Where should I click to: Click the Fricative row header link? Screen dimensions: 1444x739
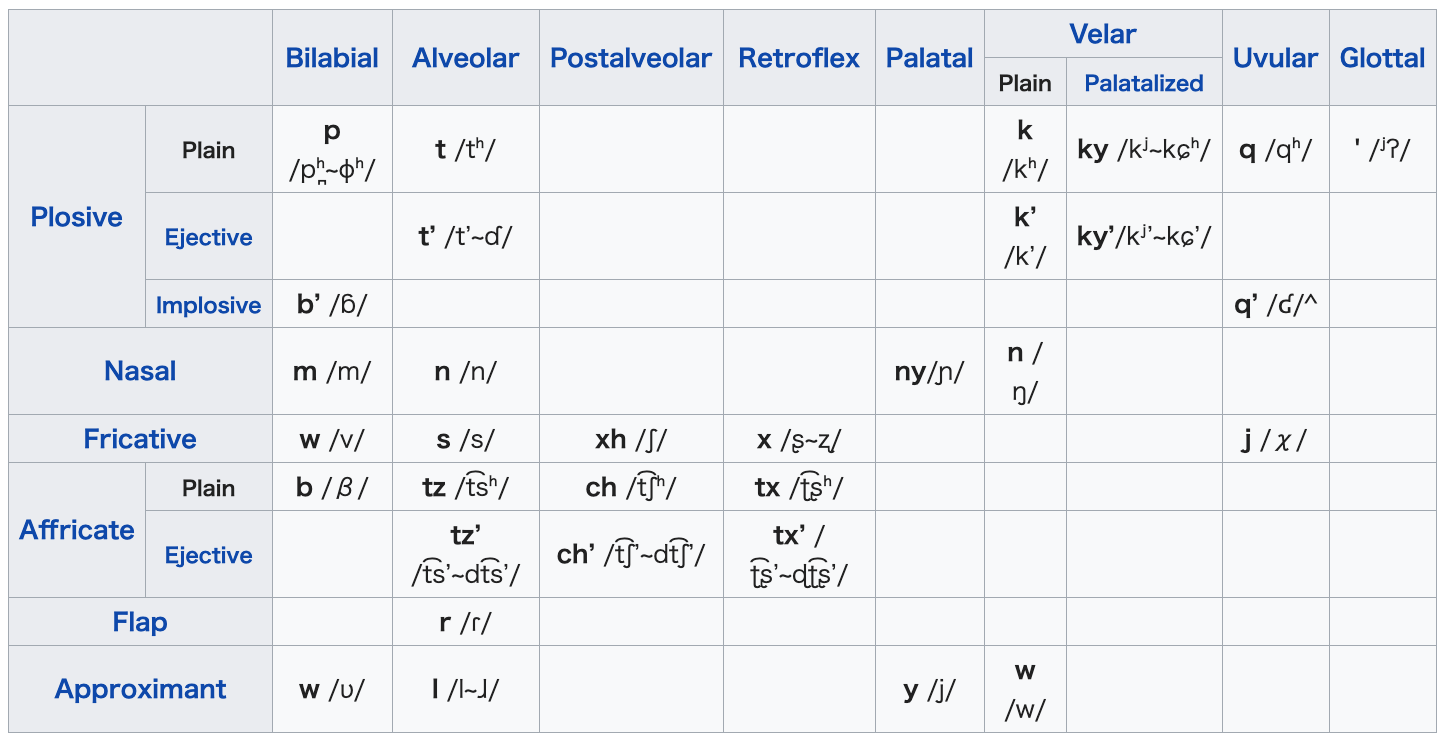coord(140,439)
